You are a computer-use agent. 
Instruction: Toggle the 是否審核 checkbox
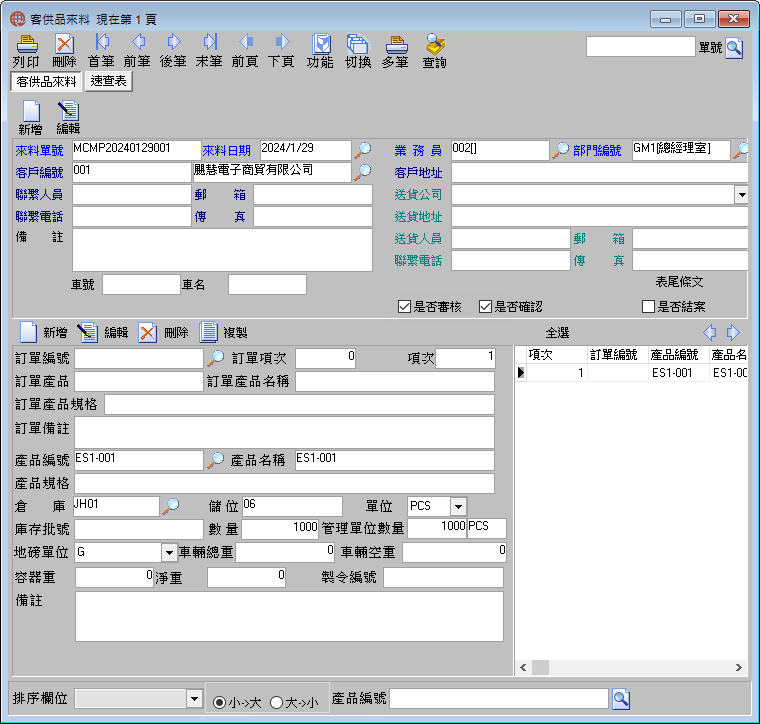coord(404,307)
